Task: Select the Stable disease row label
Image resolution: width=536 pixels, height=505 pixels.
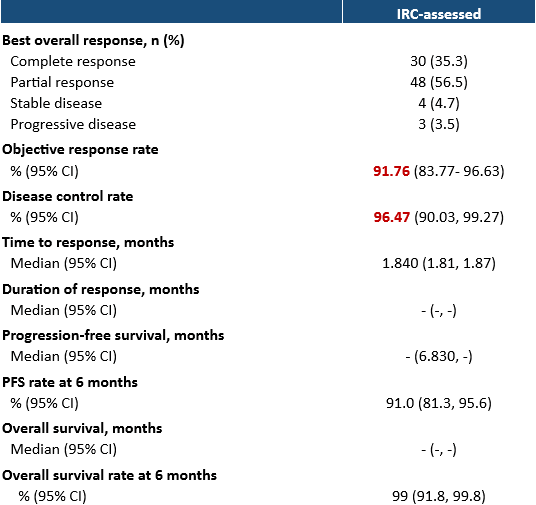Action: coord(56,103)
